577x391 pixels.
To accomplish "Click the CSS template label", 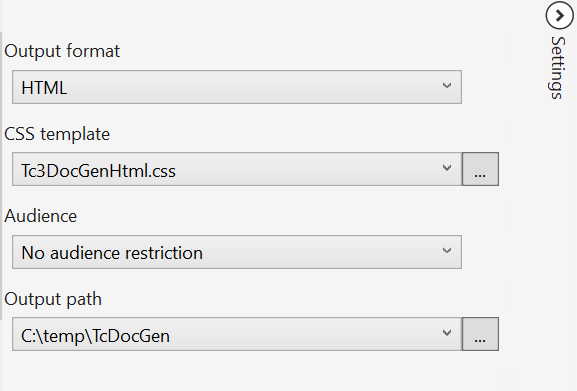I will coord(57,134).
